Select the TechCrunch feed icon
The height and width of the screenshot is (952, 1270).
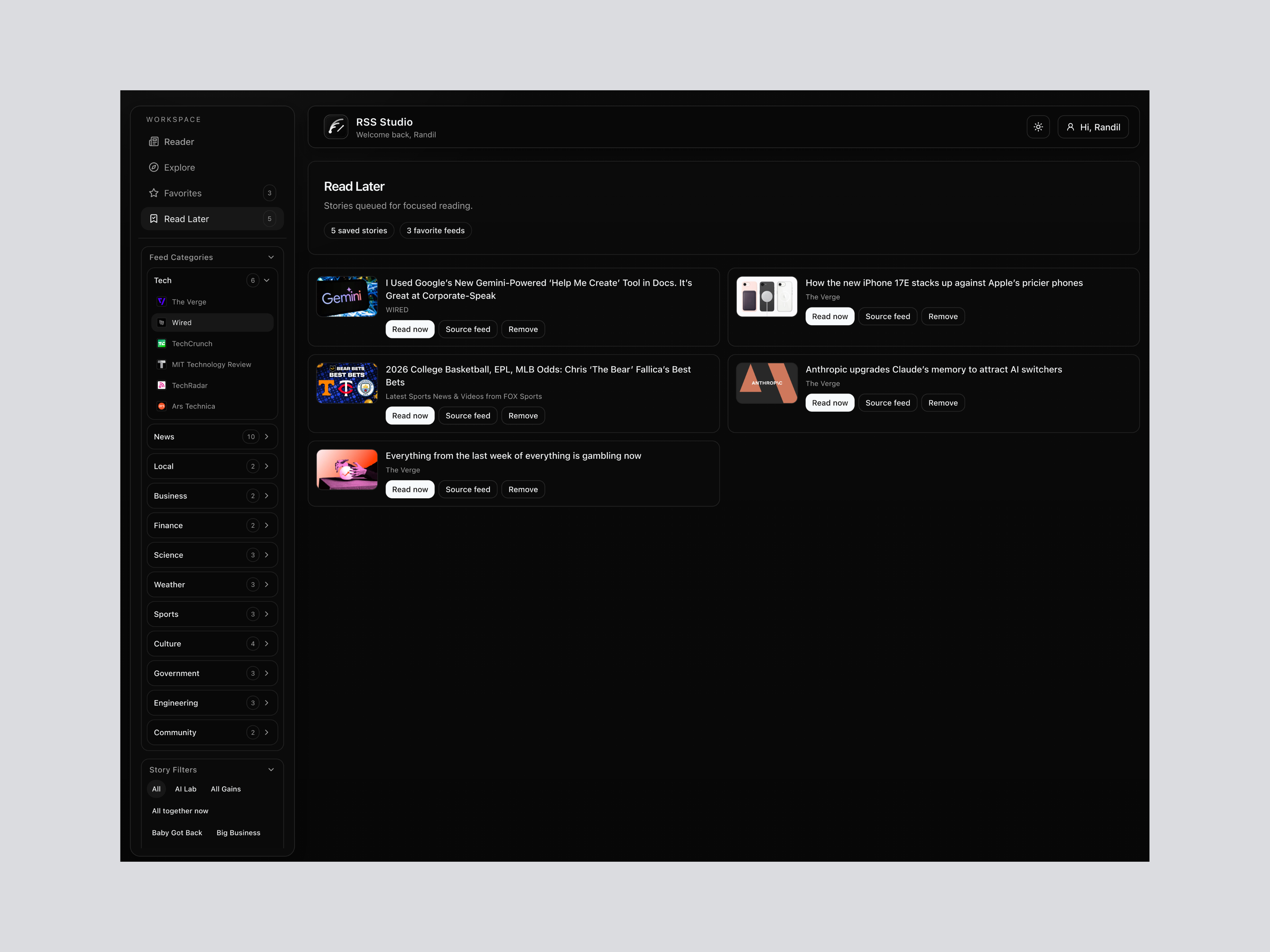coord(161,344)
